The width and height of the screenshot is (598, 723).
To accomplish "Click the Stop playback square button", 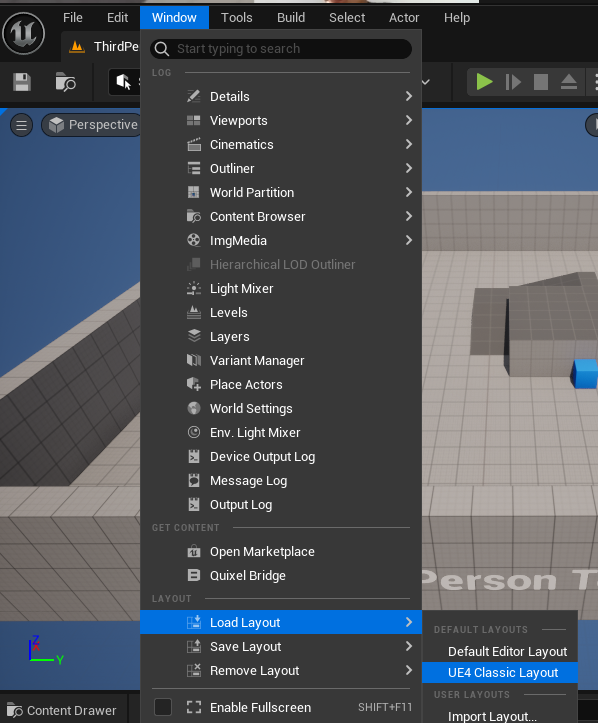I will [541, 82].
